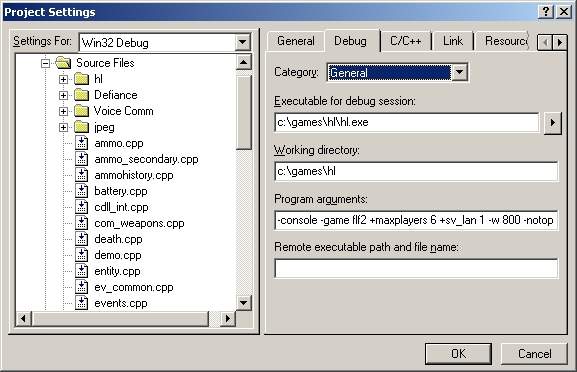Click OK to apply settings
This screenshot has width=577, height=372.
[x=458, y=354]
